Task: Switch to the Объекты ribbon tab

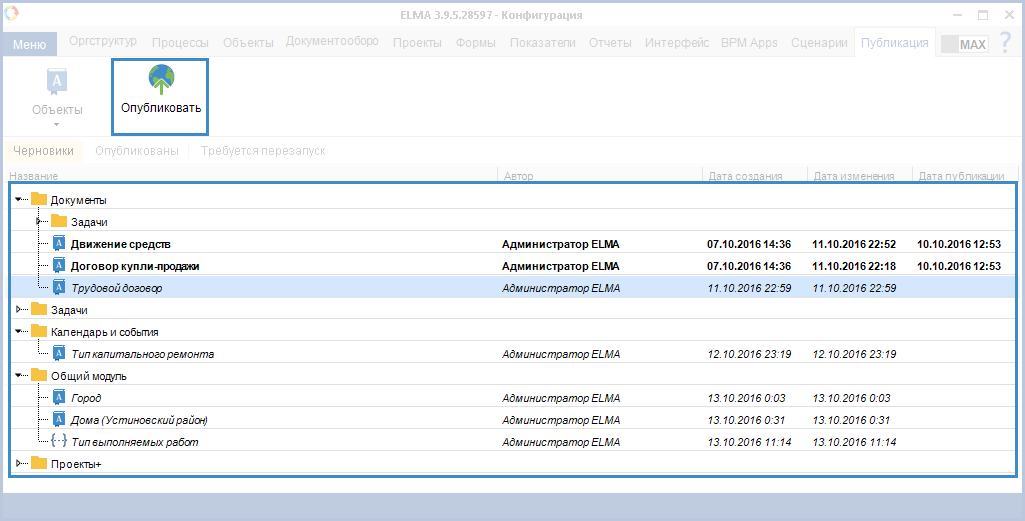Action: (x=248, y=43)
